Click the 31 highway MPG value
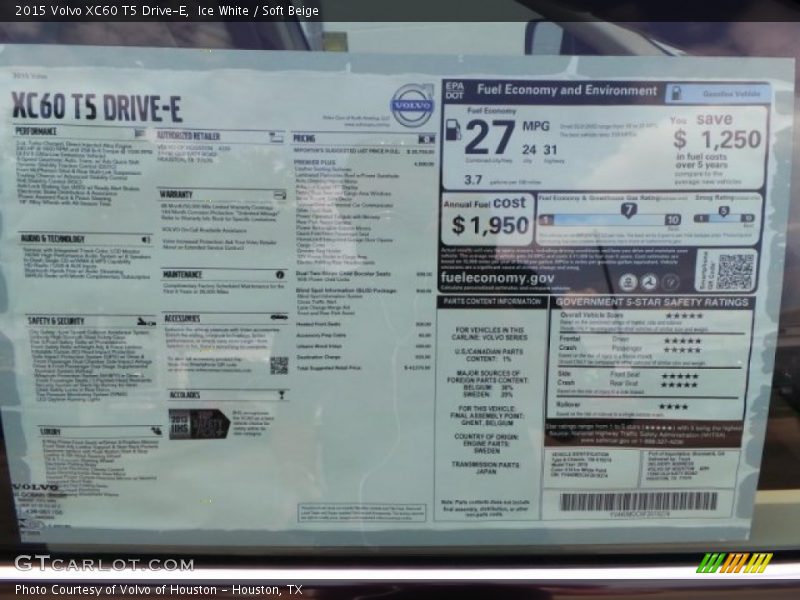Screen dimensions: 800x600 click(550, 149)
